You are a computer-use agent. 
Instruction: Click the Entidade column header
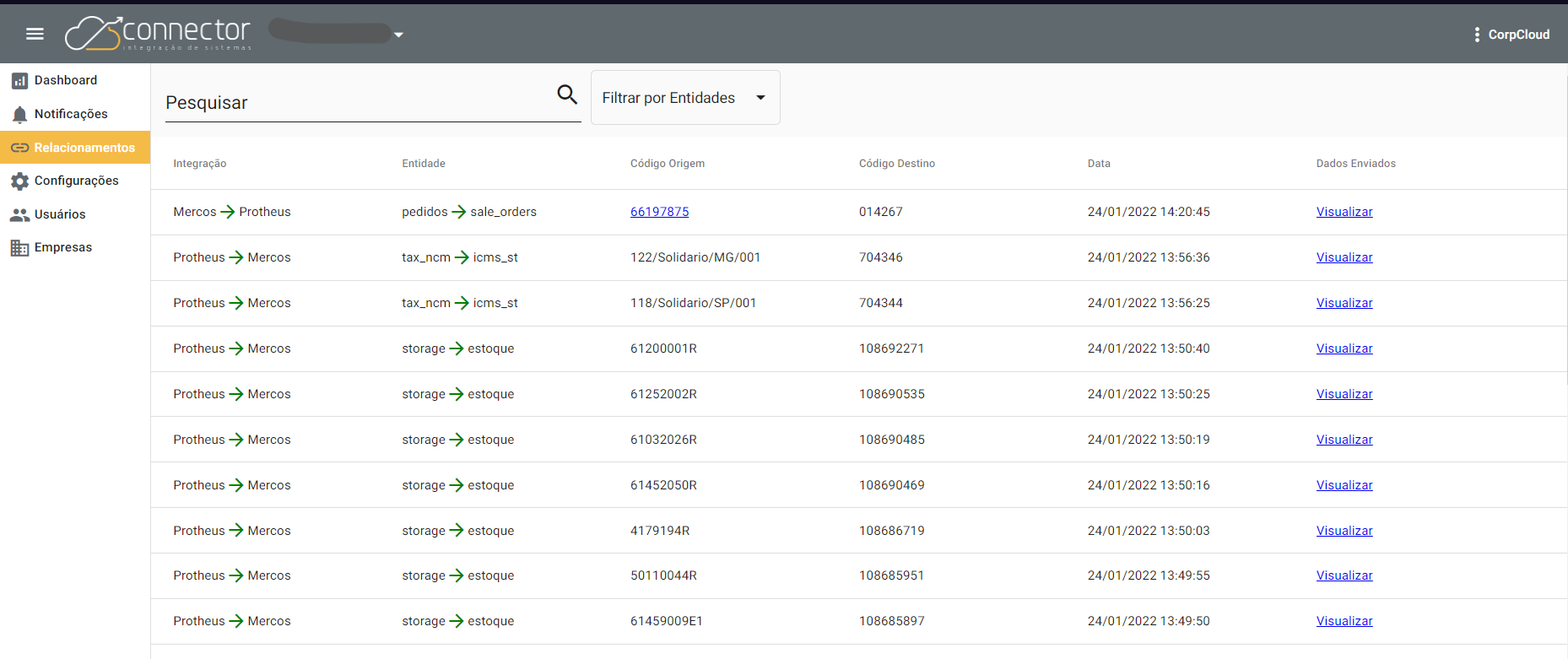point(424,164)
